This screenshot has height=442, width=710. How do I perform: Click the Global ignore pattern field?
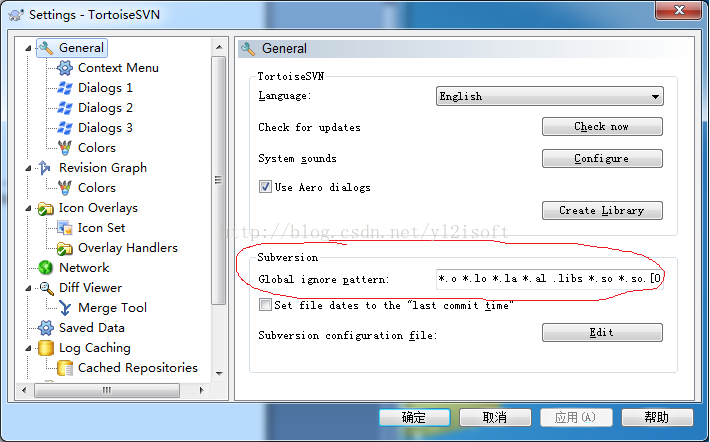point(550,279)
